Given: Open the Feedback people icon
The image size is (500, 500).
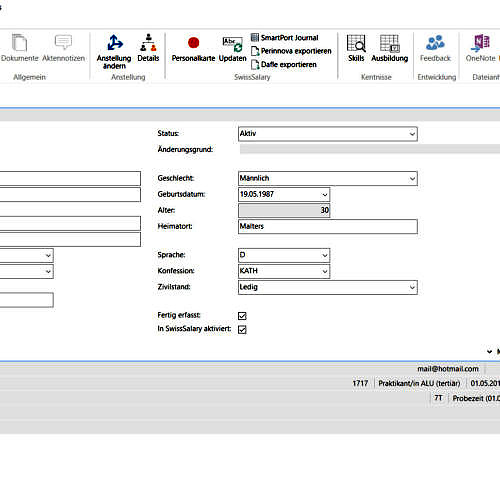Looking at the screenshot, I should 435,43.
